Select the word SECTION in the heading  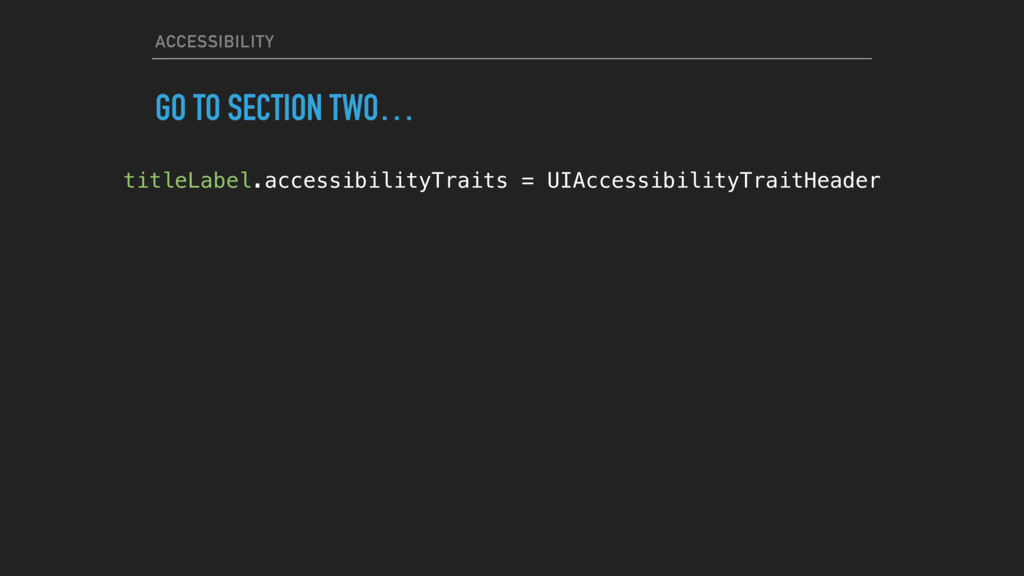click(274, 108)
